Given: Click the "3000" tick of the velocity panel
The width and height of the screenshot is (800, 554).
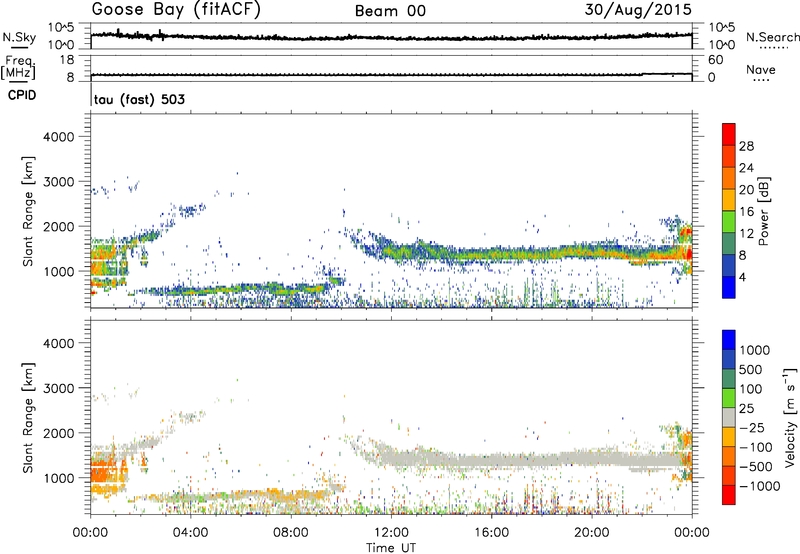Looking at the screenshot, I should point(59,388).
